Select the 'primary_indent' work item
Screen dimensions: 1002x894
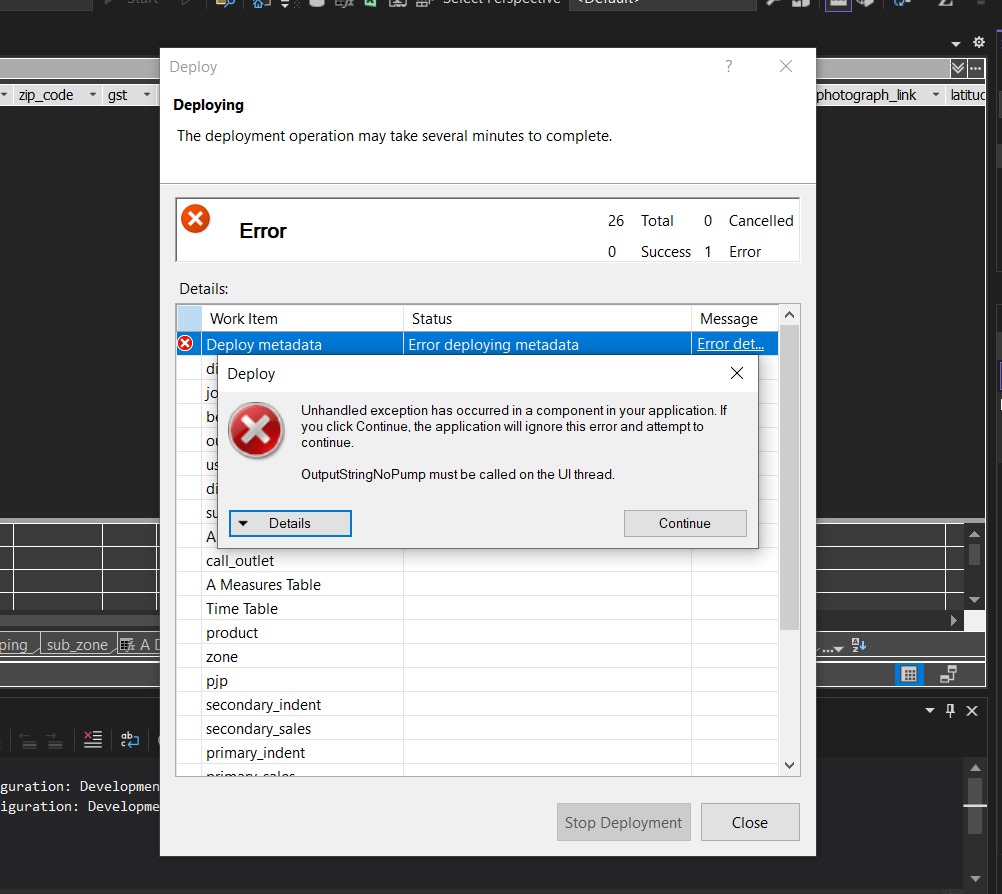click(x=477, y=753)
